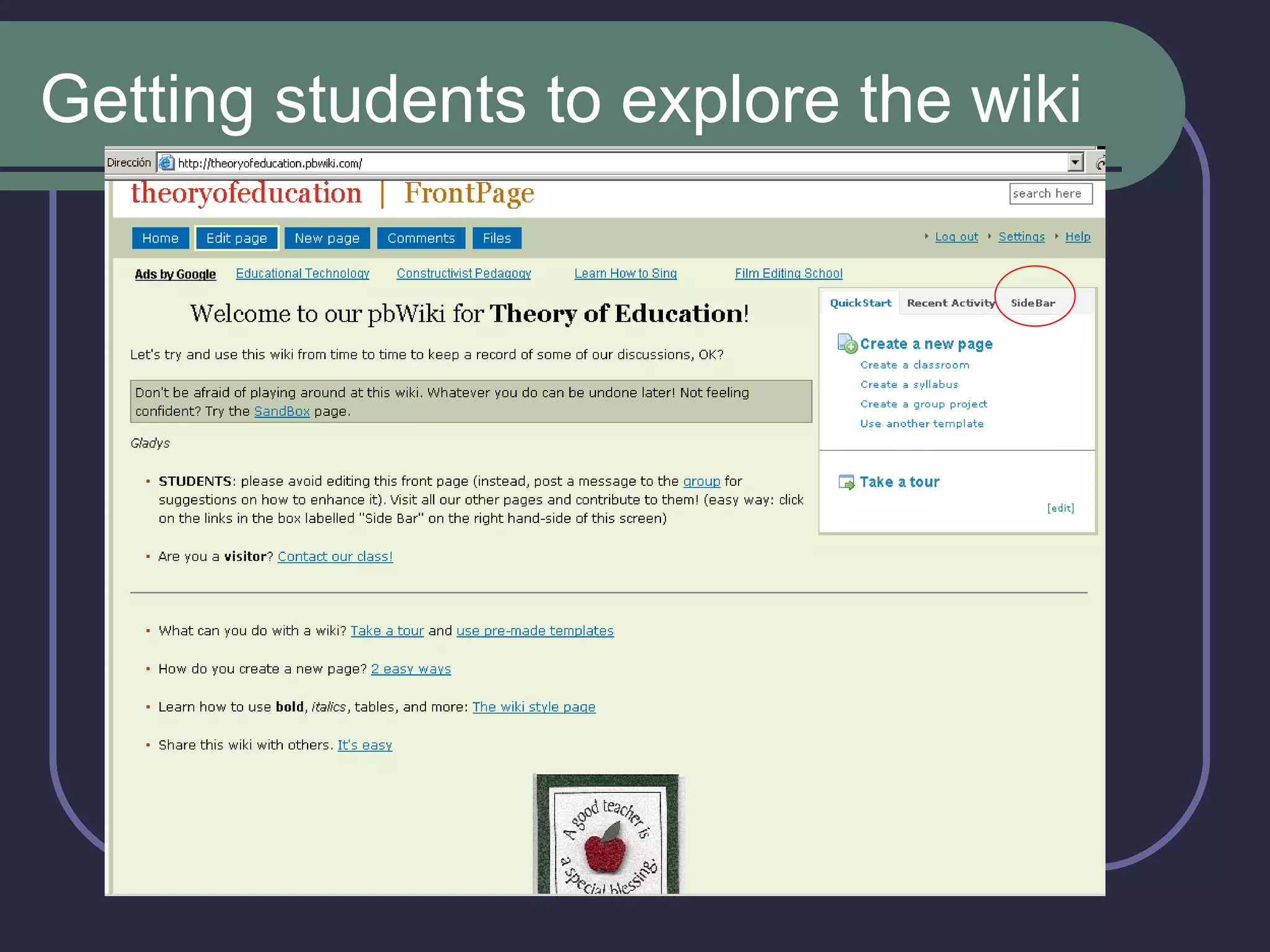Follow the SandBox page link
Viewport: 1270px width, 952px height.
point(282,412)
